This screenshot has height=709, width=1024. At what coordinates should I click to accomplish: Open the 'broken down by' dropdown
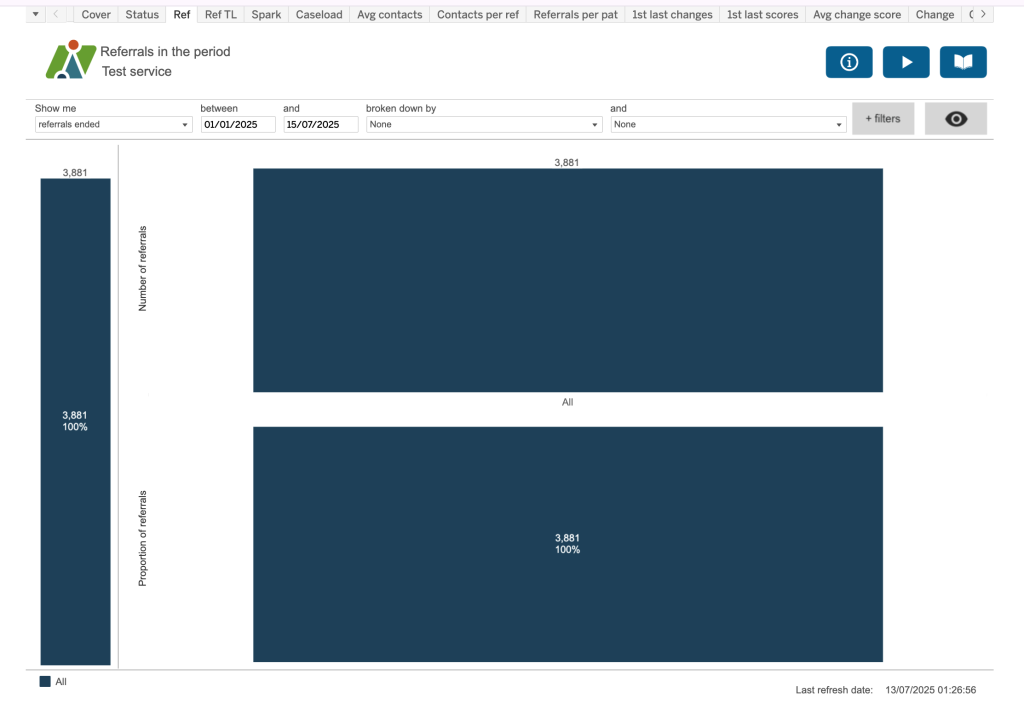click(484, 125)
